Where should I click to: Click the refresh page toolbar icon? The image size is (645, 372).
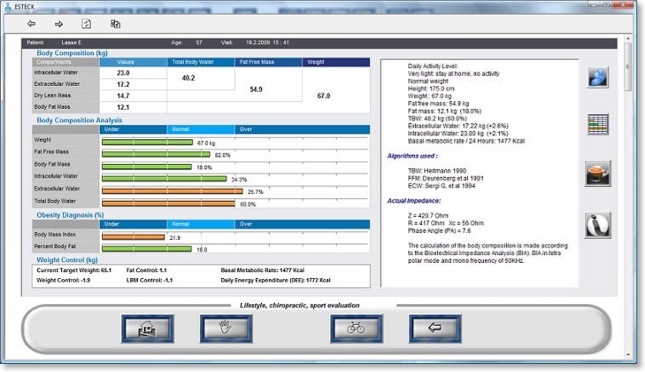(x=86, y=24)
